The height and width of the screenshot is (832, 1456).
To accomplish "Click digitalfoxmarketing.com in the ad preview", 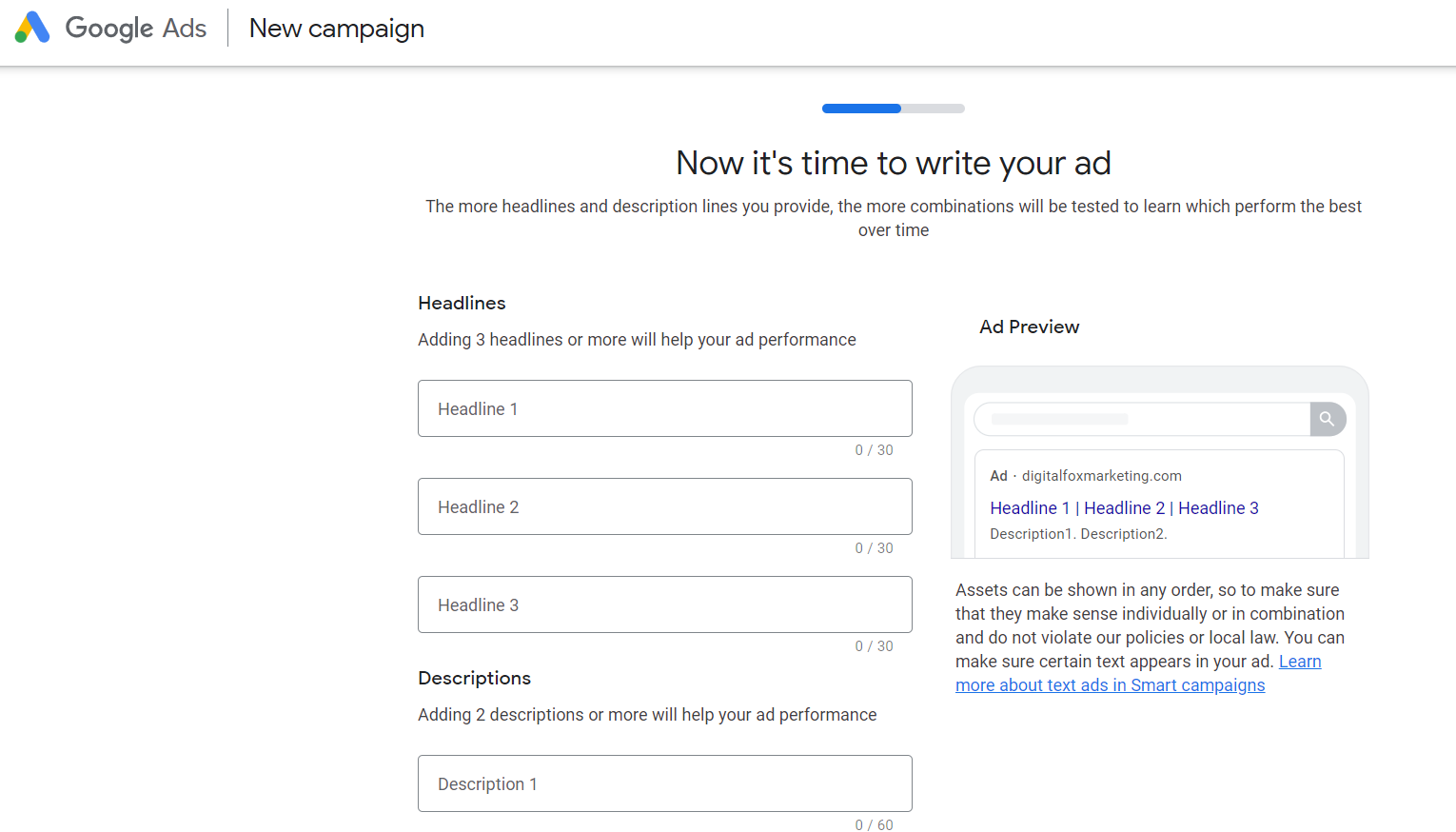I will click(x=1101, y=476).
